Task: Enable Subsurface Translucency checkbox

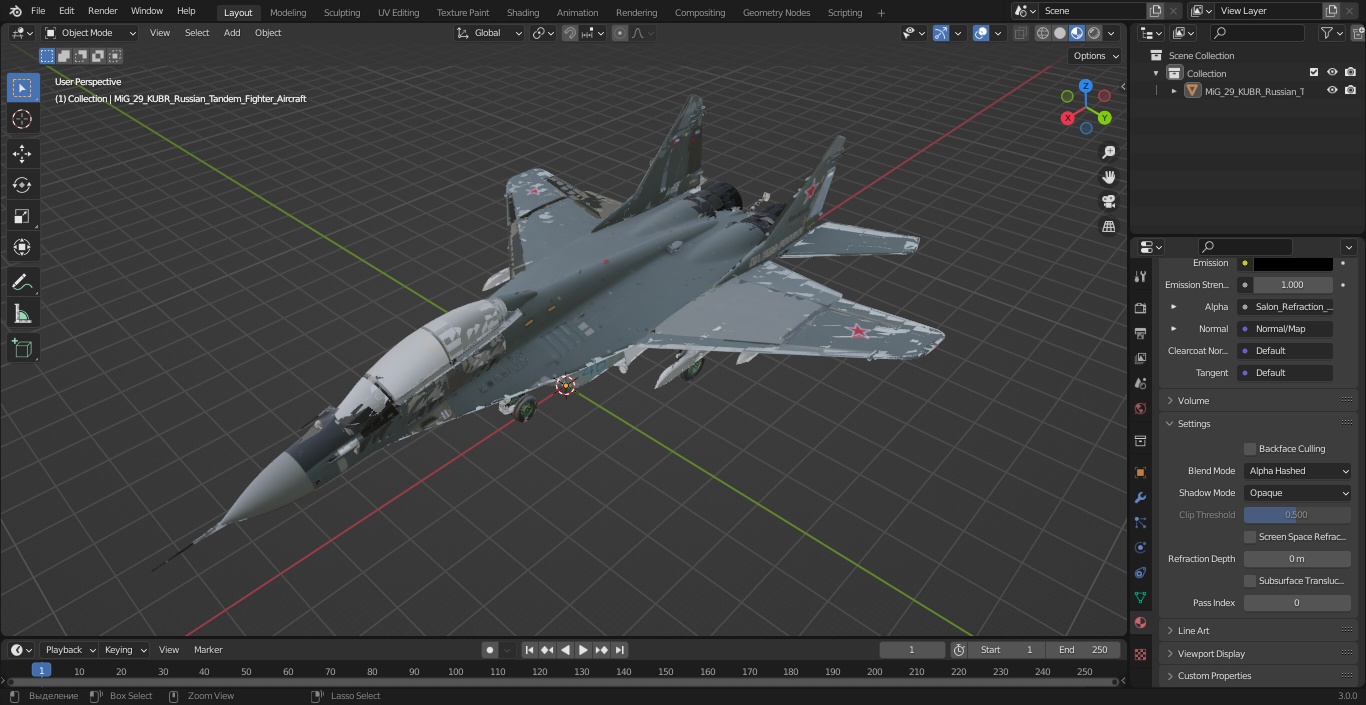Action: tap(1250, 581)
